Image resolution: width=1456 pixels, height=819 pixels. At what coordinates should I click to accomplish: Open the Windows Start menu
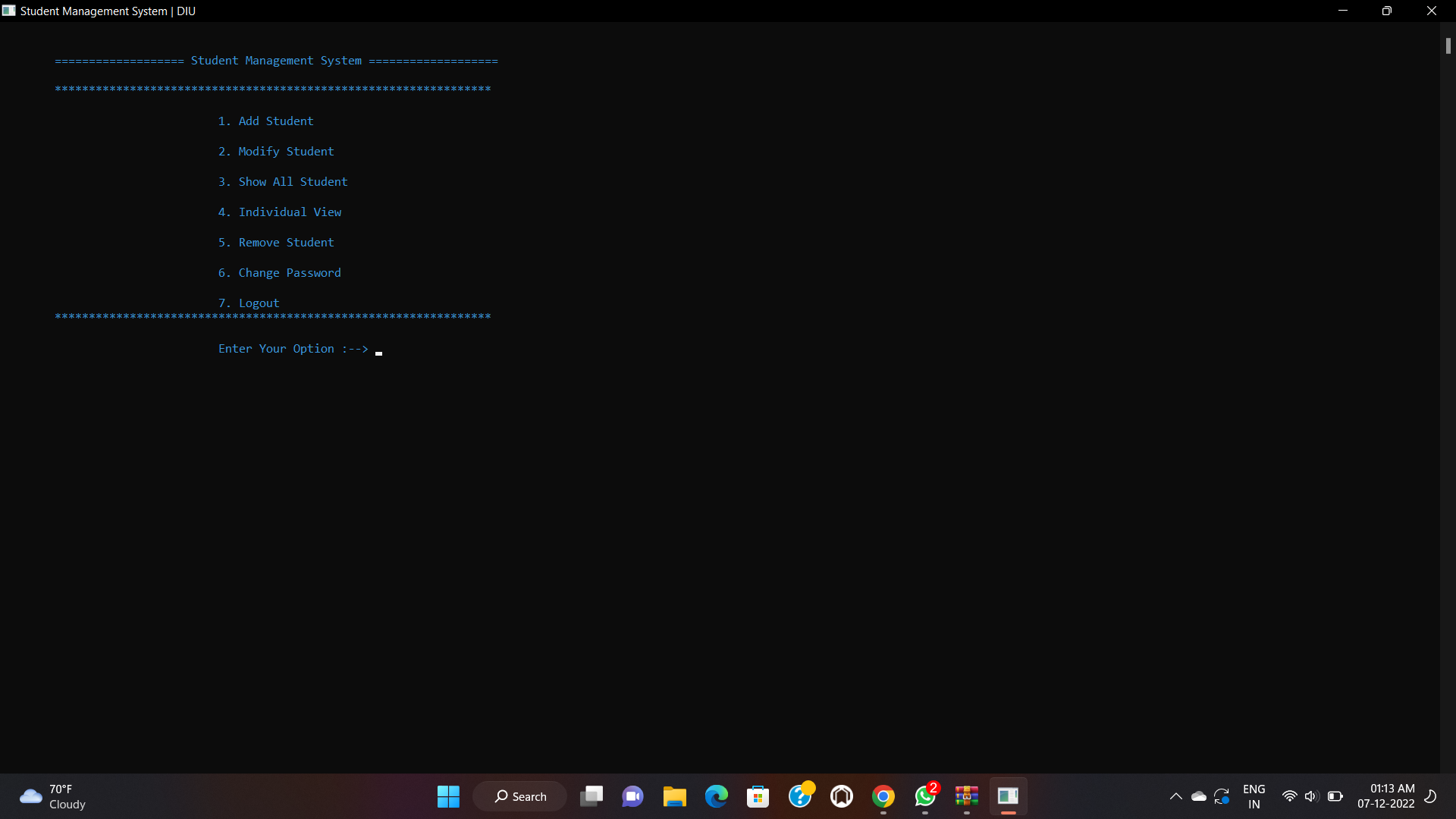(x=448, y=796)
